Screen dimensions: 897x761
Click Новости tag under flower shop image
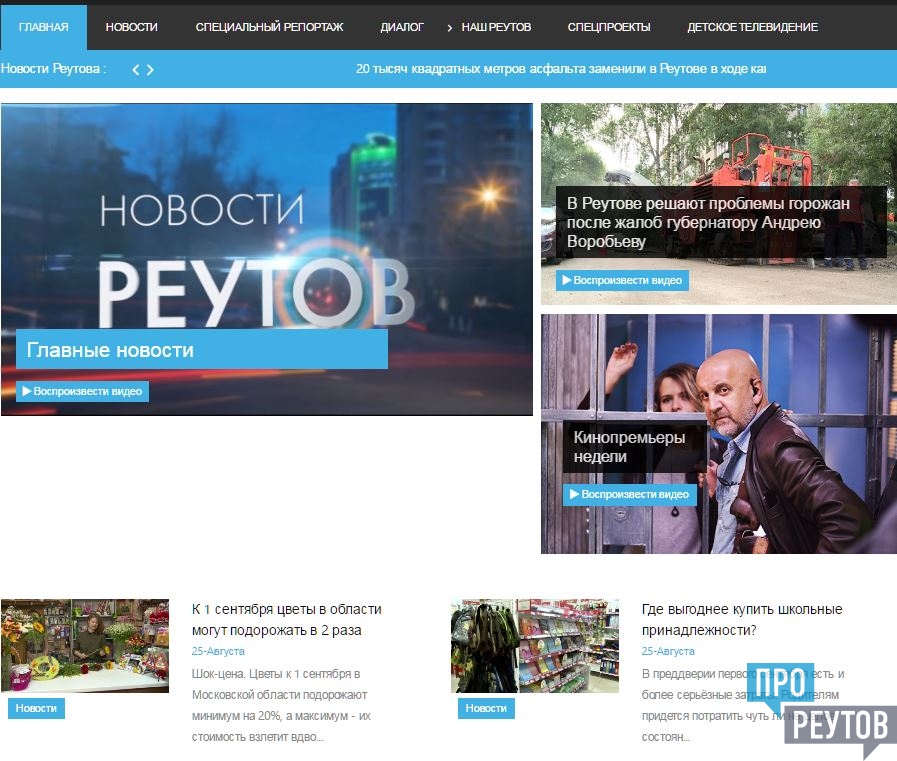36,708
